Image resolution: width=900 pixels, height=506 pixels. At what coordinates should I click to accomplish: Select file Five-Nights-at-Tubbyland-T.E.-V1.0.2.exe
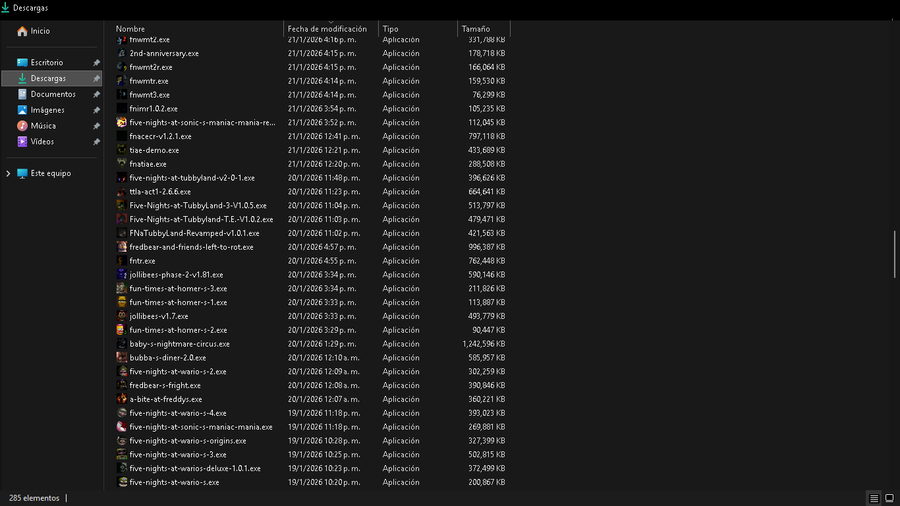coord(201,219)
